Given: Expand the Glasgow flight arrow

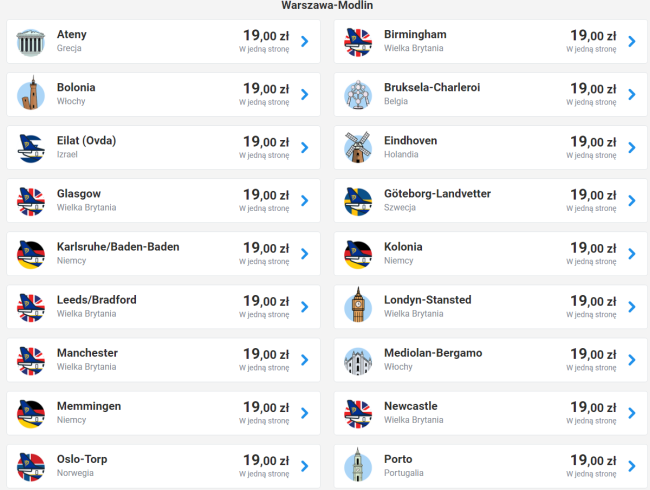Looking at the screenshot, I should (304, 201).
